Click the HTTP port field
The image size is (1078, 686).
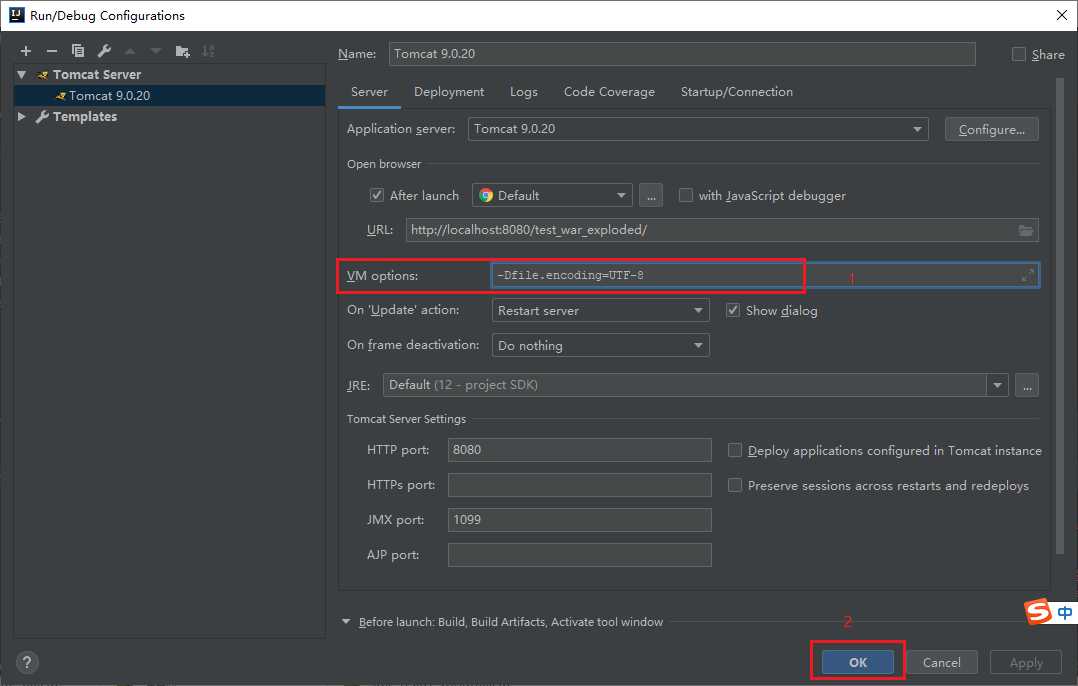click(580, 450)
